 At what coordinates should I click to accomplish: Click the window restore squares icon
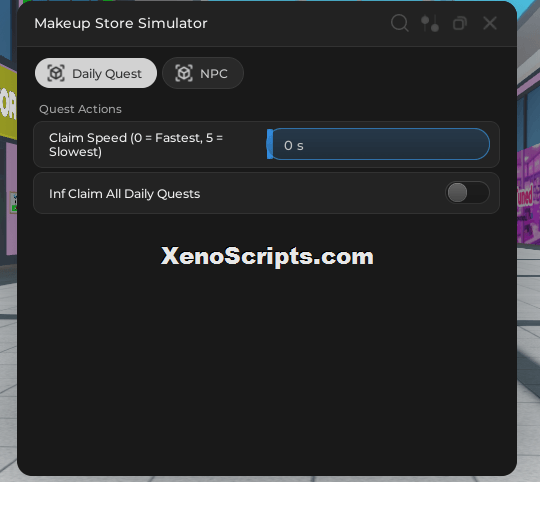tap(460, 23)
